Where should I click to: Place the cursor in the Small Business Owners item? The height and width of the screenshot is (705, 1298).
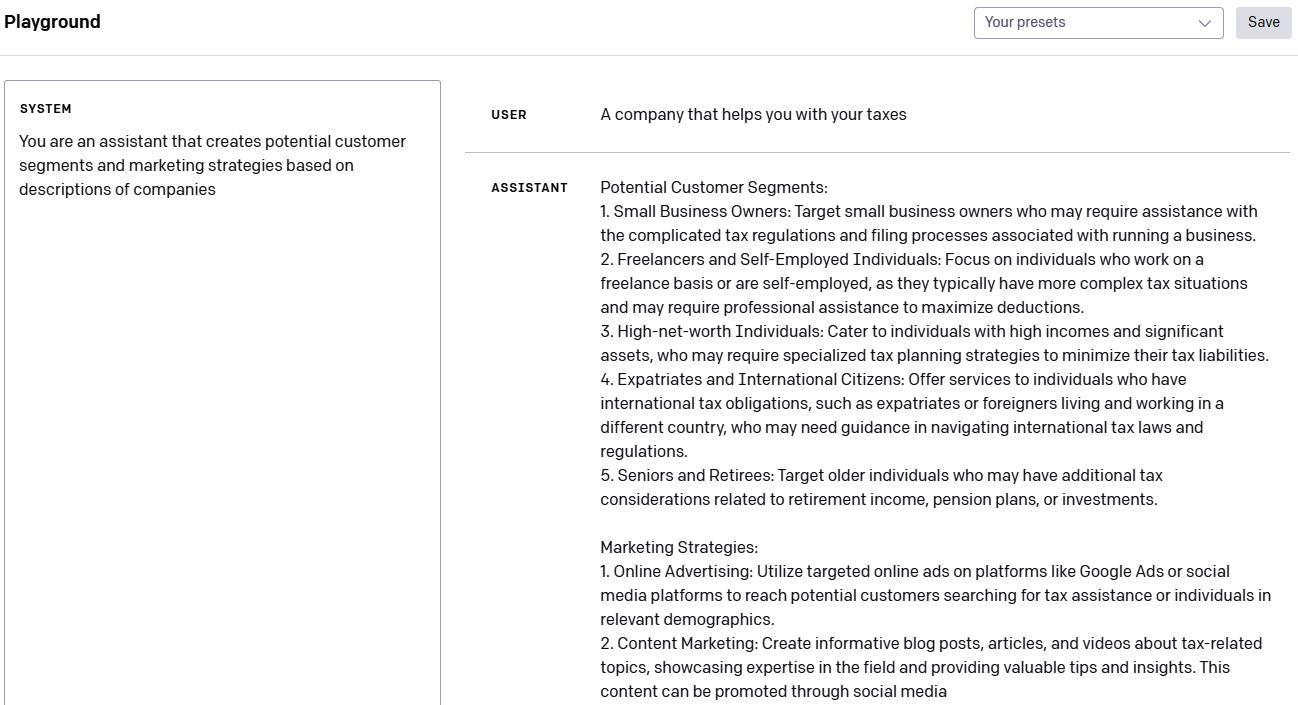(928, 224)
